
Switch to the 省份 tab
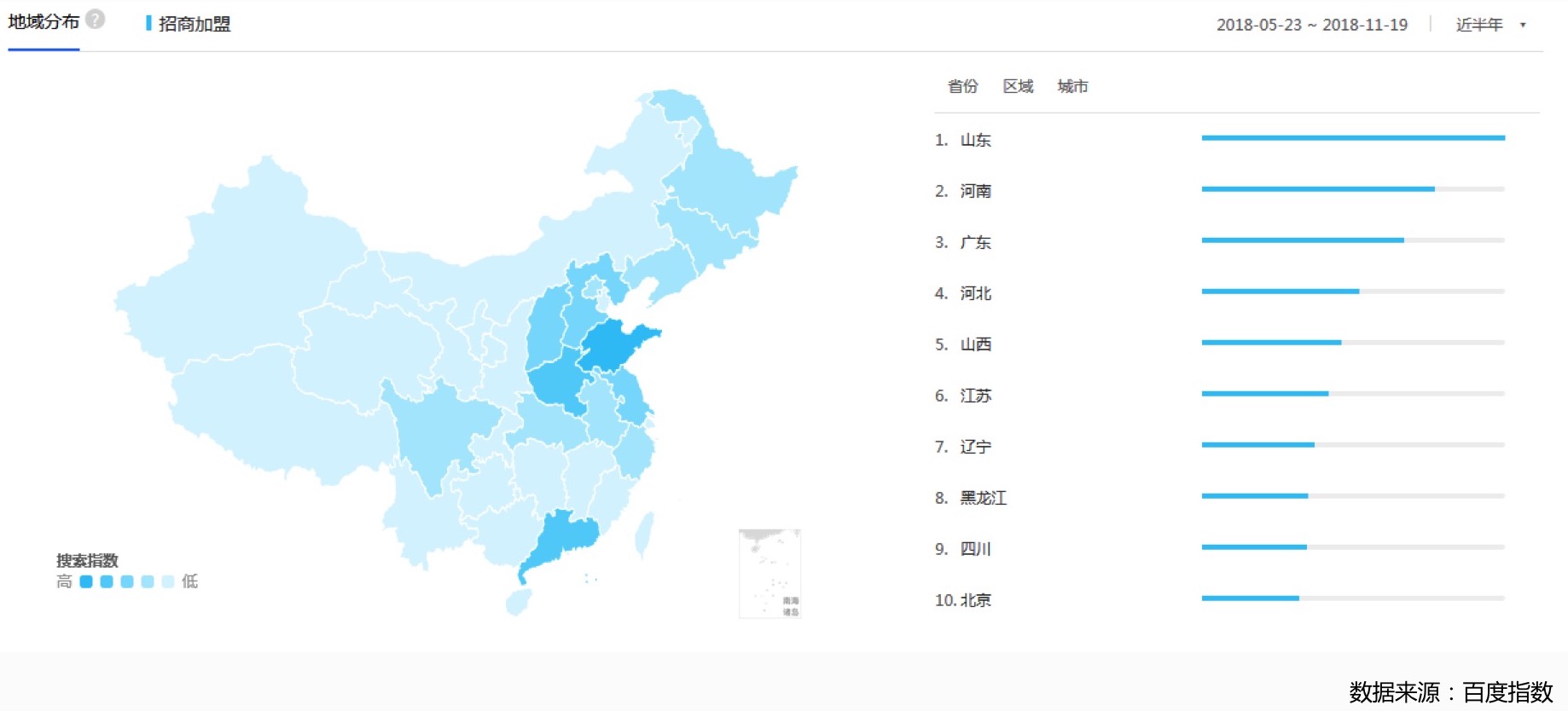pyautogui.click(x=962, y=86)
